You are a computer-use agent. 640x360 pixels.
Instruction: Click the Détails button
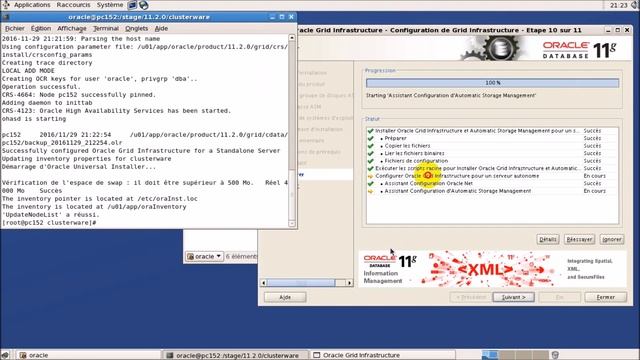coord(548,240)
